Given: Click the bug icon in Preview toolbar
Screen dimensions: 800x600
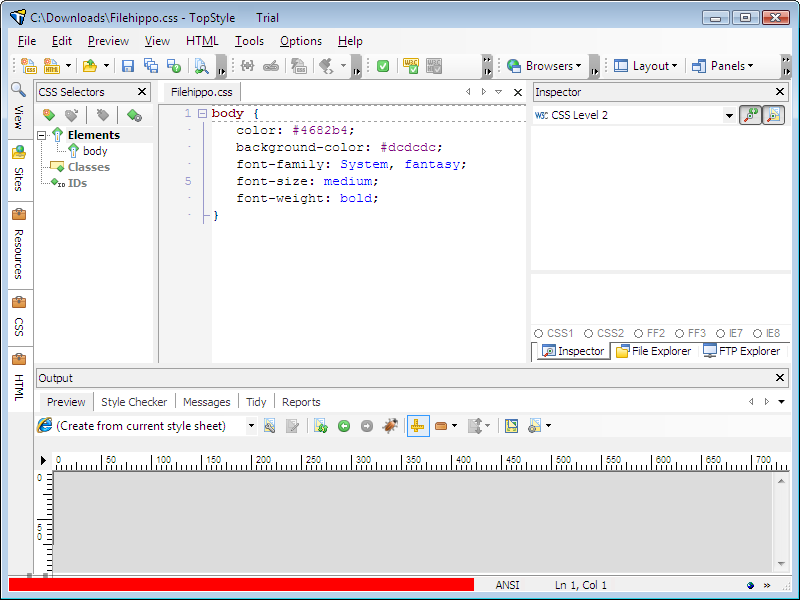Looking at the screenshot, I should pyautogui.click(x=391, y=426).
